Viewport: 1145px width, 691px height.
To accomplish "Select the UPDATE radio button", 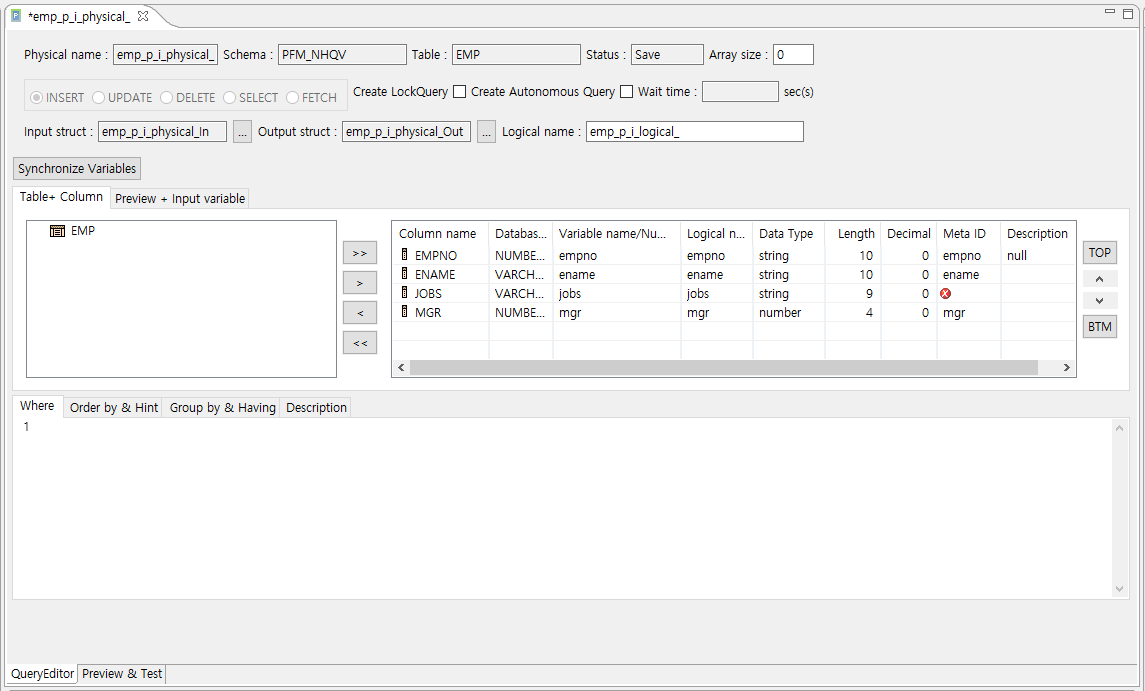I will (99, 98).
